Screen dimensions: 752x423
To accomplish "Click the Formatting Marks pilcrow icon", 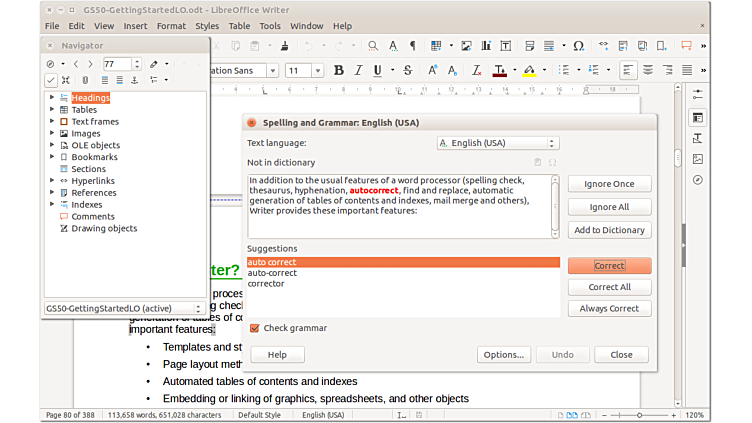I will click(x=412, y=46).
